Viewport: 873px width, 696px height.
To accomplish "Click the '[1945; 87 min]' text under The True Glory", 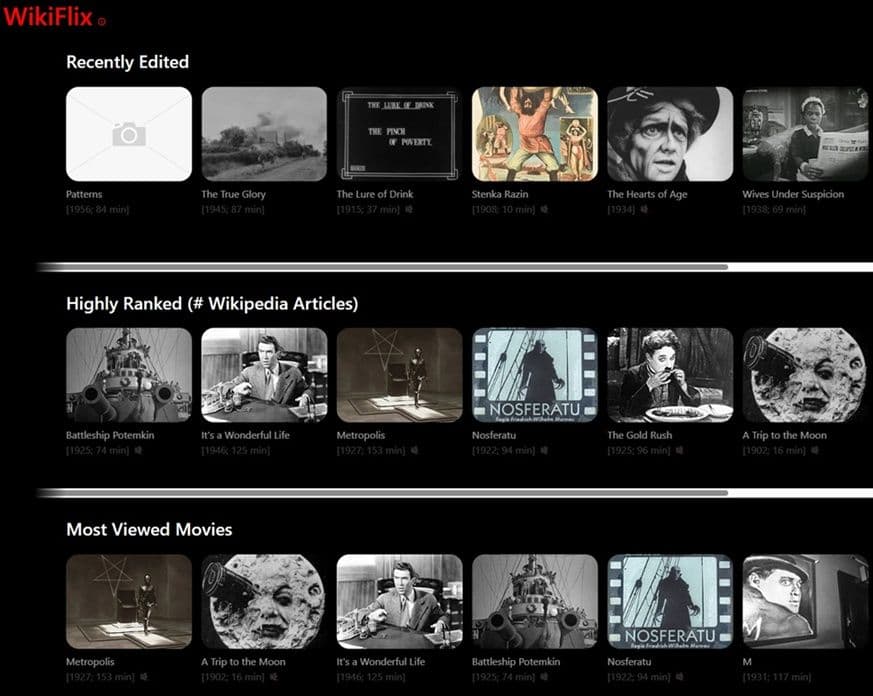I will (233, 209).
